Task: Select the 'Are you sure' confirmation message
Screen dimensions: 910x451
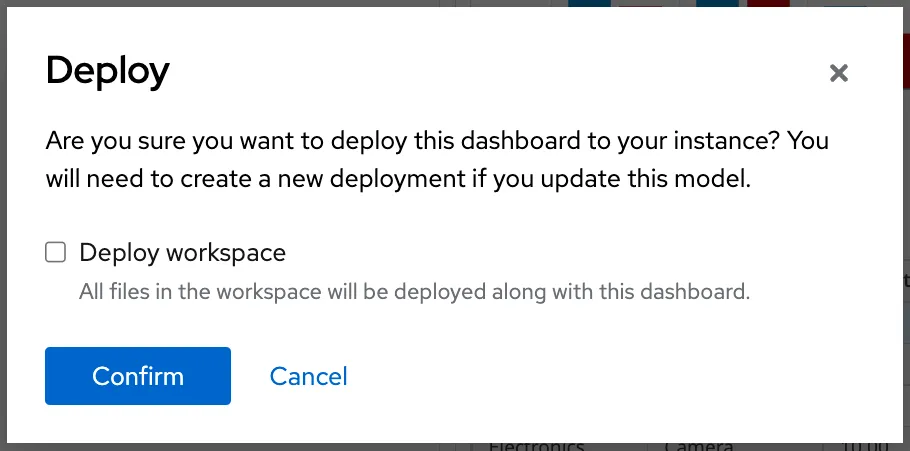Action: pos(436,160)
